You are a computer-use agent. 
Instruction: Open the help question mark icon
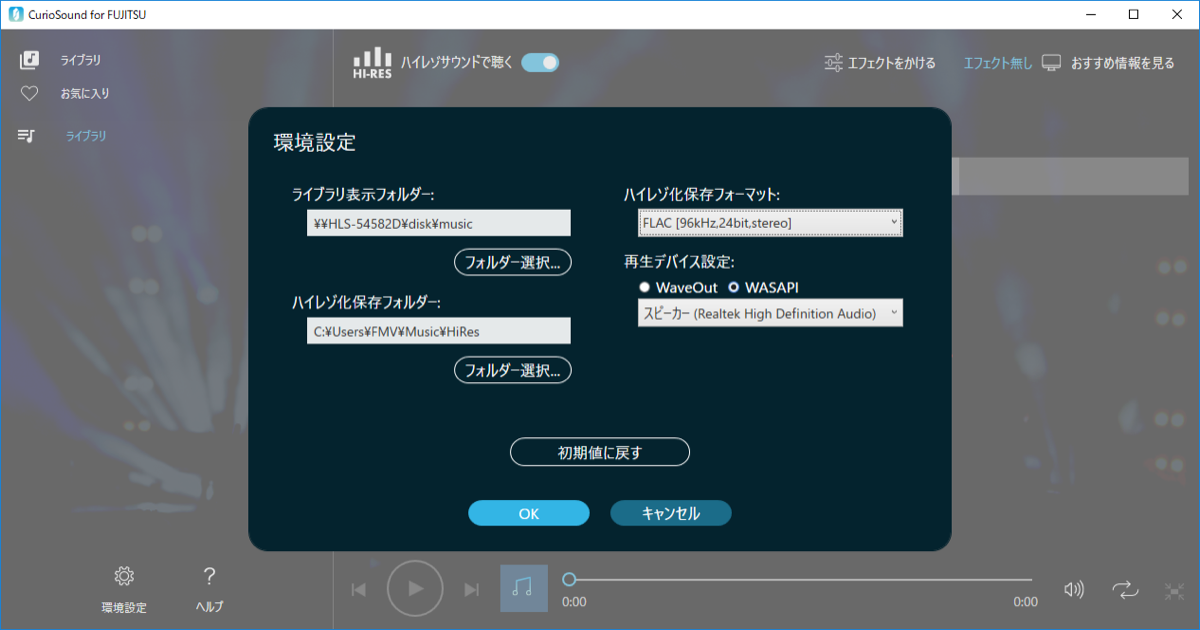209,576
